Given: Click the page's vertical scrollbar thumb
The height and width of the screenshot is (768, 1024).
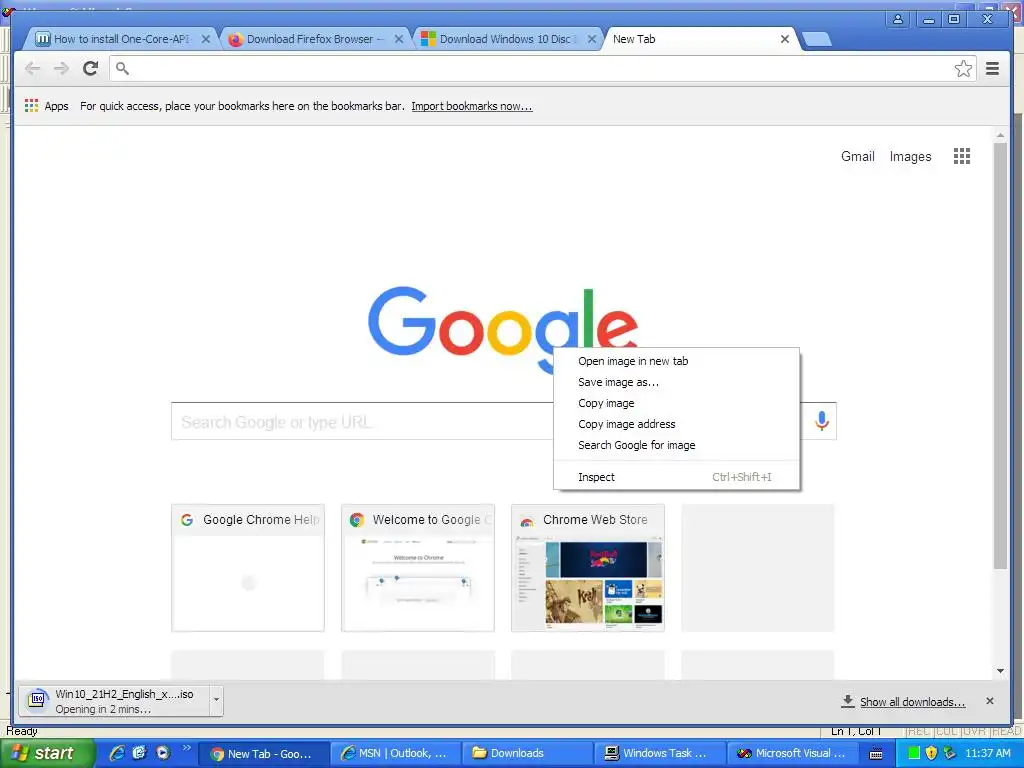Looking at the screenshot, I should pyautogui.click(x=1000, y=356).
